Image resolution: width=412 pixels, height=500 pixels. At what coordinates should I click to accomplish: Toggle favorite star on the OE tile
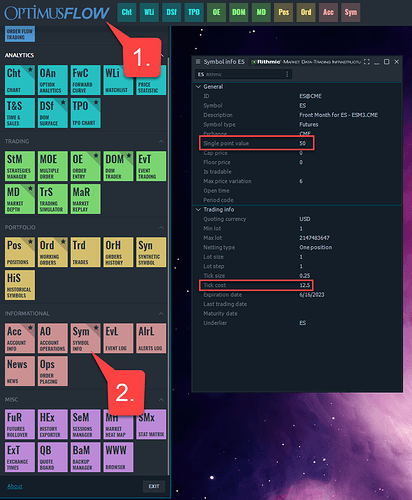click(96, 155)
